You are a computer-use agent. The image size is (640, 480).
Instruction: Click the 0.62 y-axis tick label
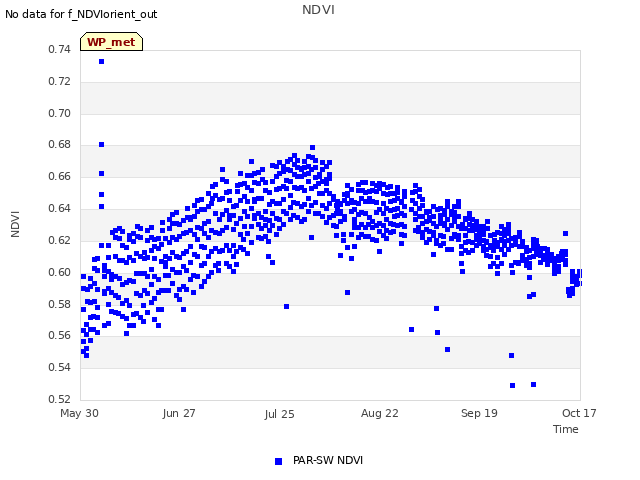[x=60, y=240]
